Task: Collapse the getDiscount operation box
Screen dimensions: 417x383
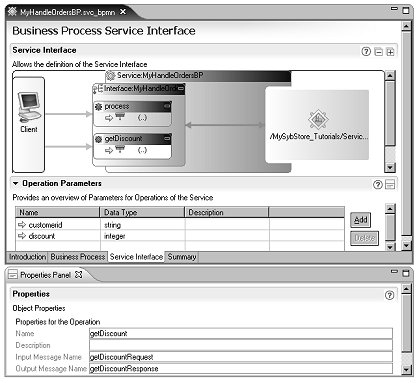Action: 167,138
